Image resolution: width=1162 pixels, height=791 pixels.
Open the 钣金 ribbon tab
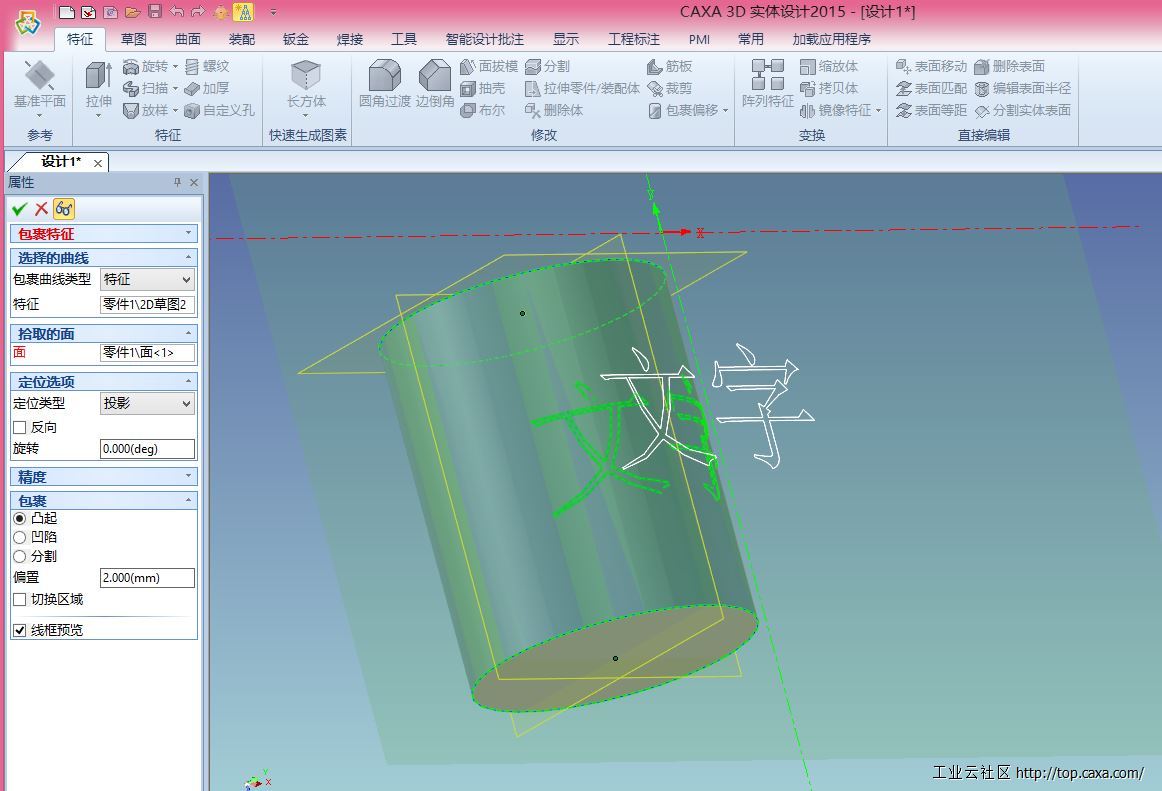click(296, 39)
